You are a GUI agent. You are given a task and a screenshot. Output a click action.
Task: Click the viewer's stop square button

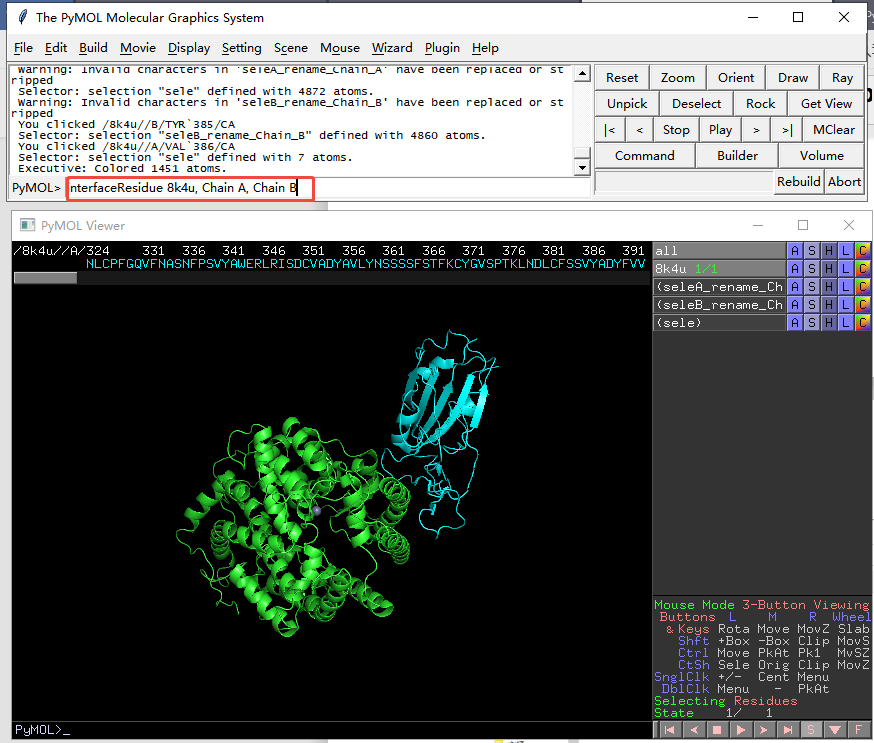tap(716, 730)
